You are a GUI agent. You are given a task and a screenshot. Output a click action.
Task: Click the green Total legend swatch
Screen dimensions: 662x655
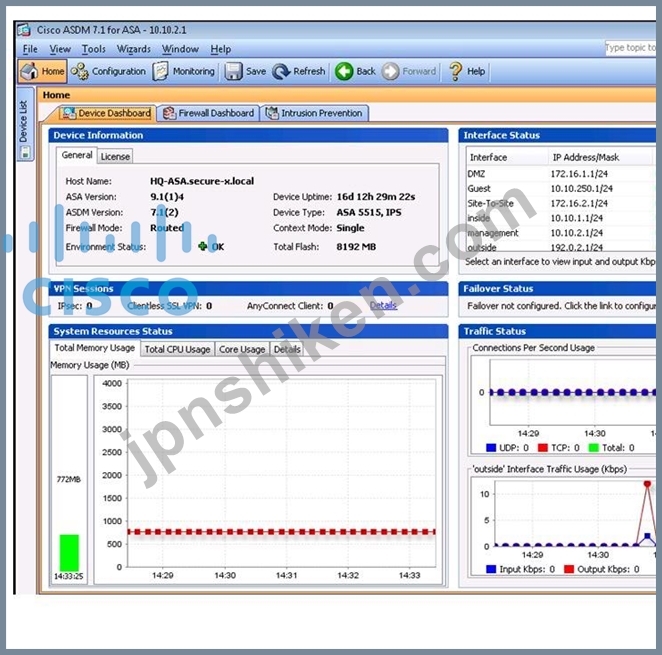[x=594, y=447]
